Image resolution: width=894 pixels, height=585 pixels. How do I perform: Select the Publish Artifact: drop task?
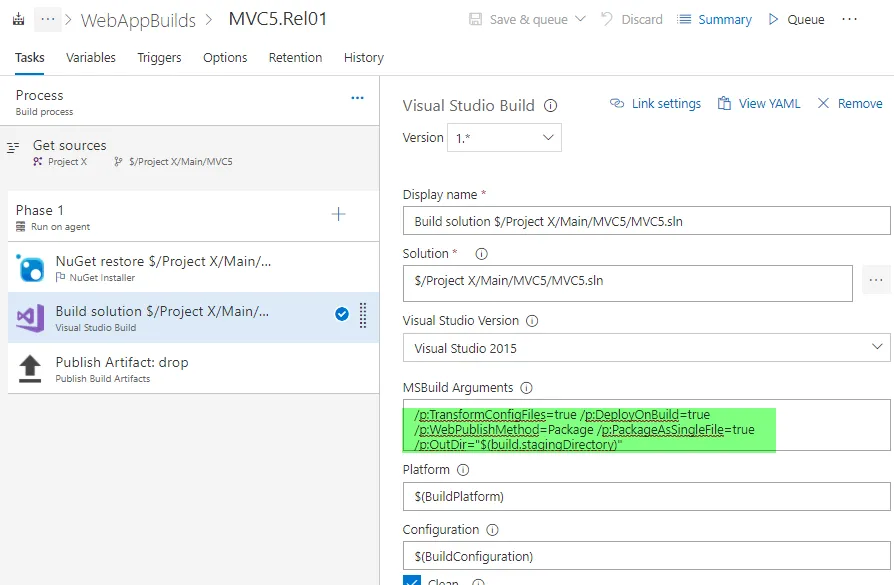tap(193, 368)
